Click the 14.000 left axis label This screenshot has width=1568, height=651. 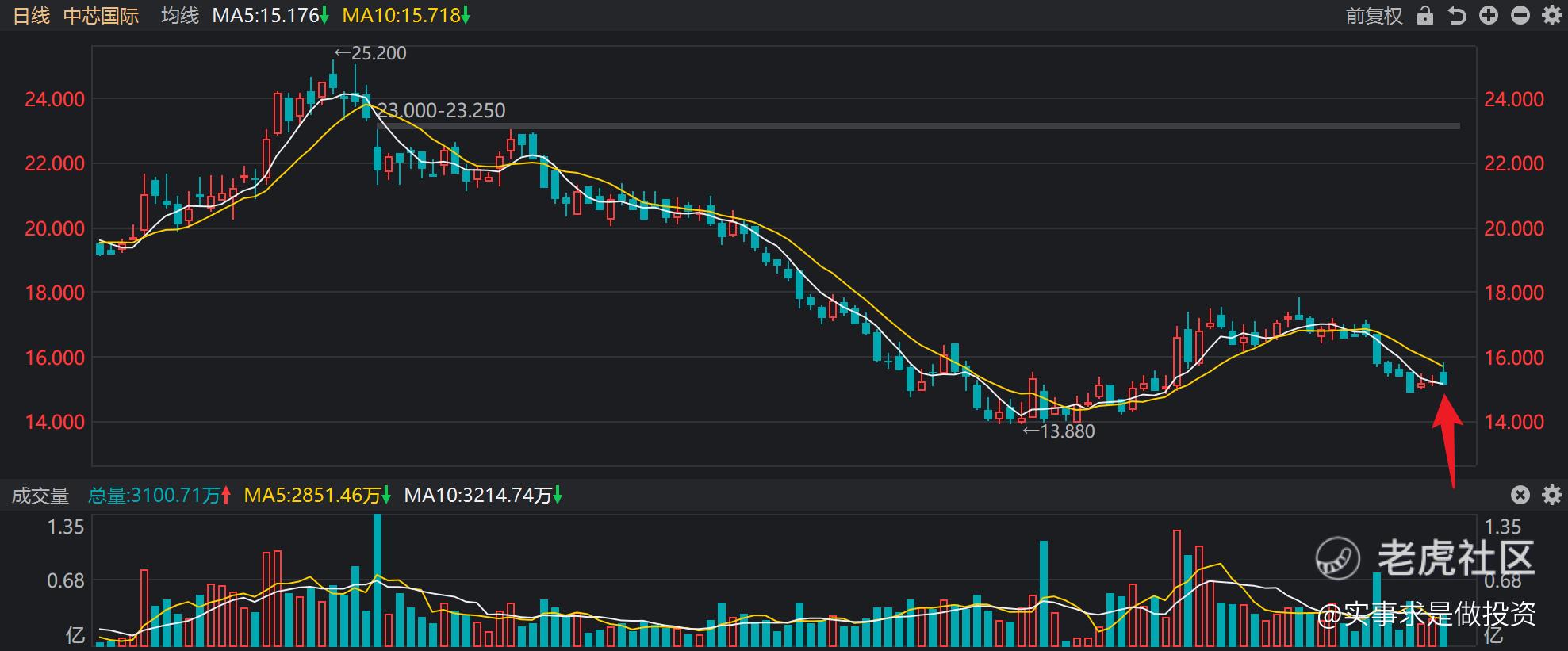click(55, 422)
